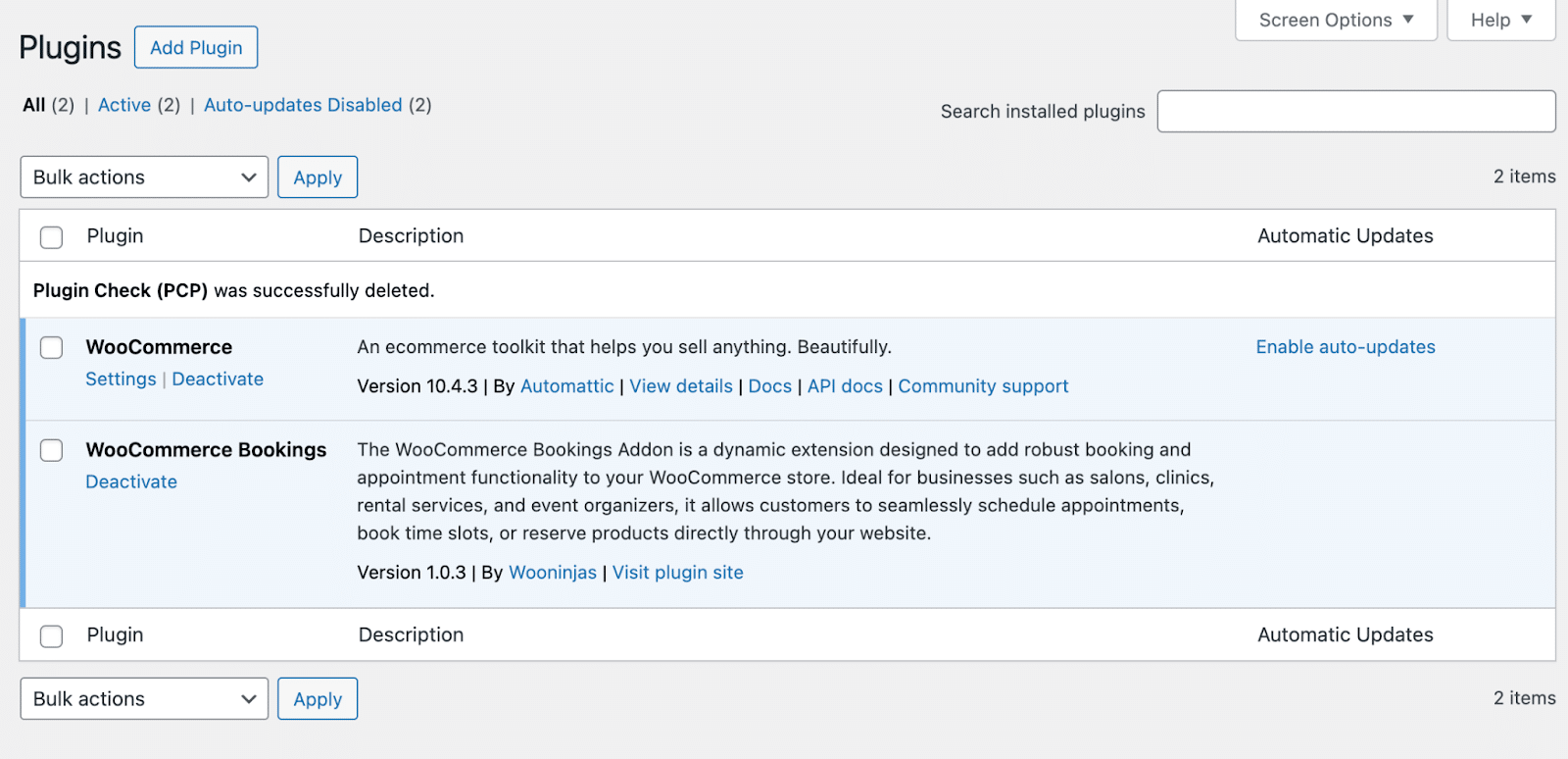Click the bottom 2 items count
Image resolution: width=1568 pixels, height=759 pixels.
(x=1525, y=698)
